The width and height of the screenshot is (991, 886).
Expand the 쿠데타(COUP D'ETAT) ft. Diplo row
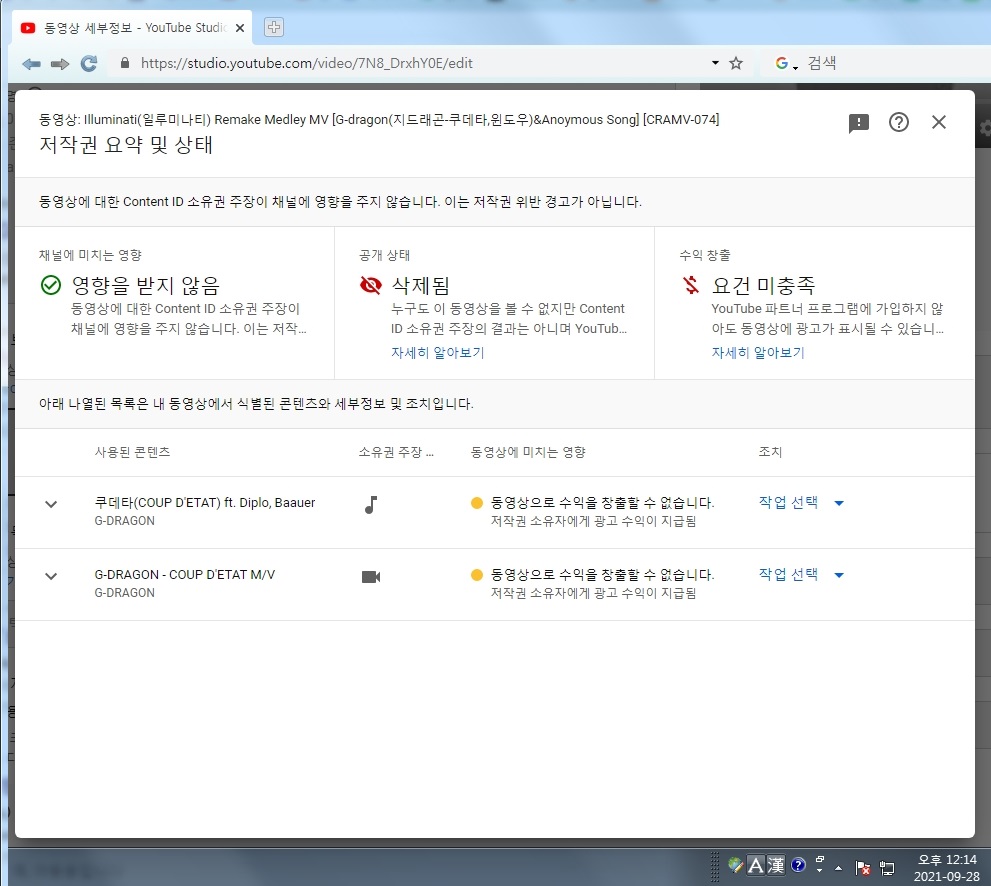click(x=51, y=504)
